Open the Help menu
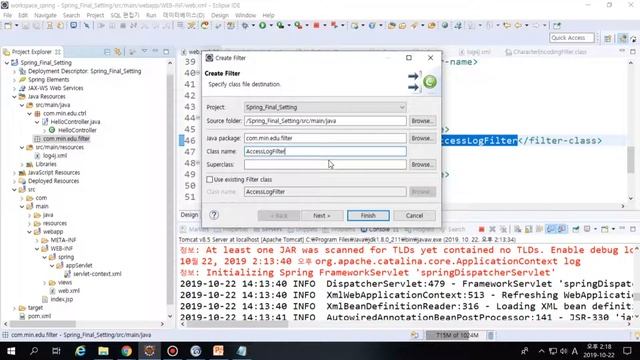The width and height of the screenshot is (640, 360). (268, 15)
